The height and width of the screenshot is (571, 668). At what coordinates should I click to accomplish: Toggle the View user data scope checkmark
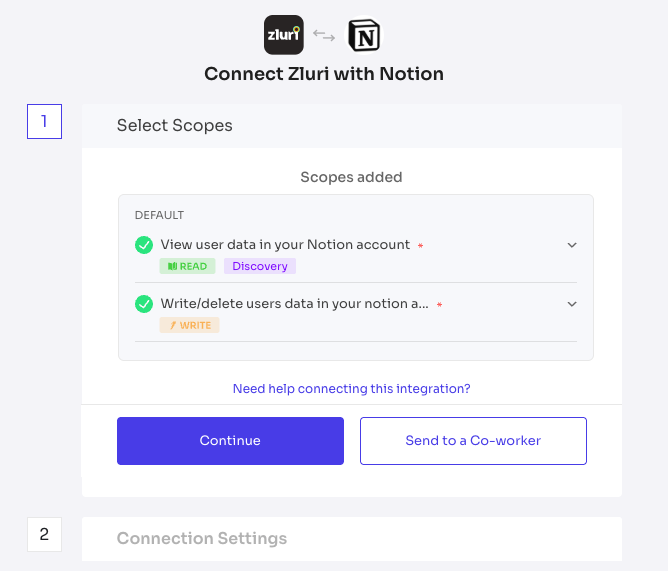tap(144, 245)
